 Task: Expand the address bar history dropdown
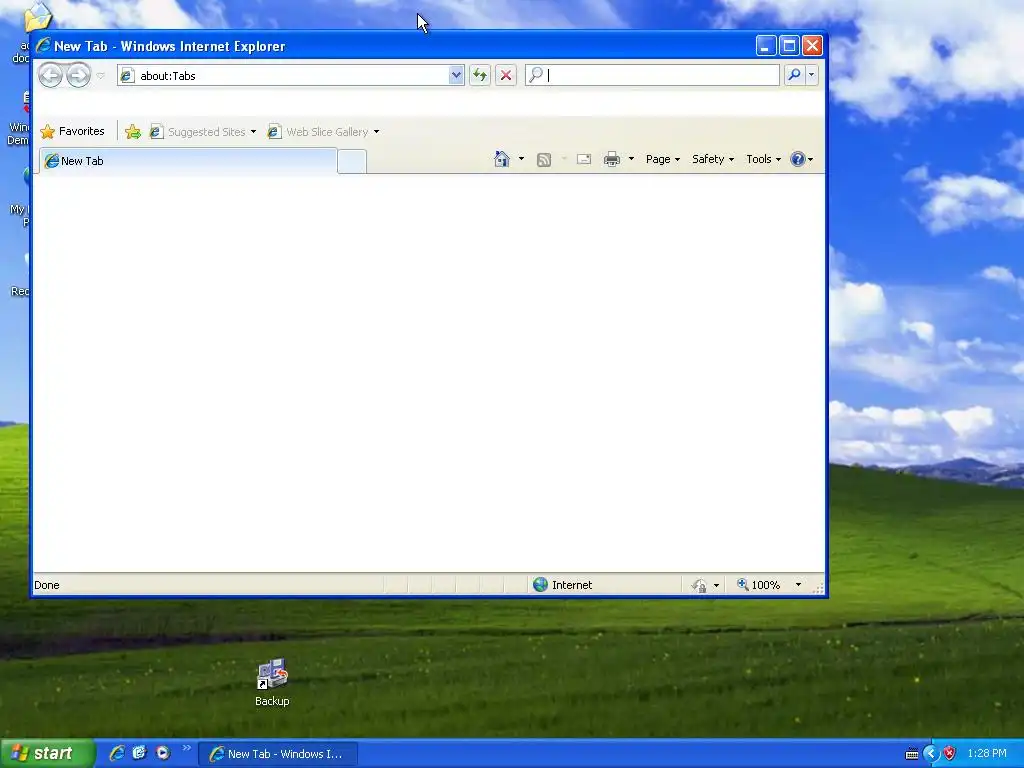(x=456, y=75)
